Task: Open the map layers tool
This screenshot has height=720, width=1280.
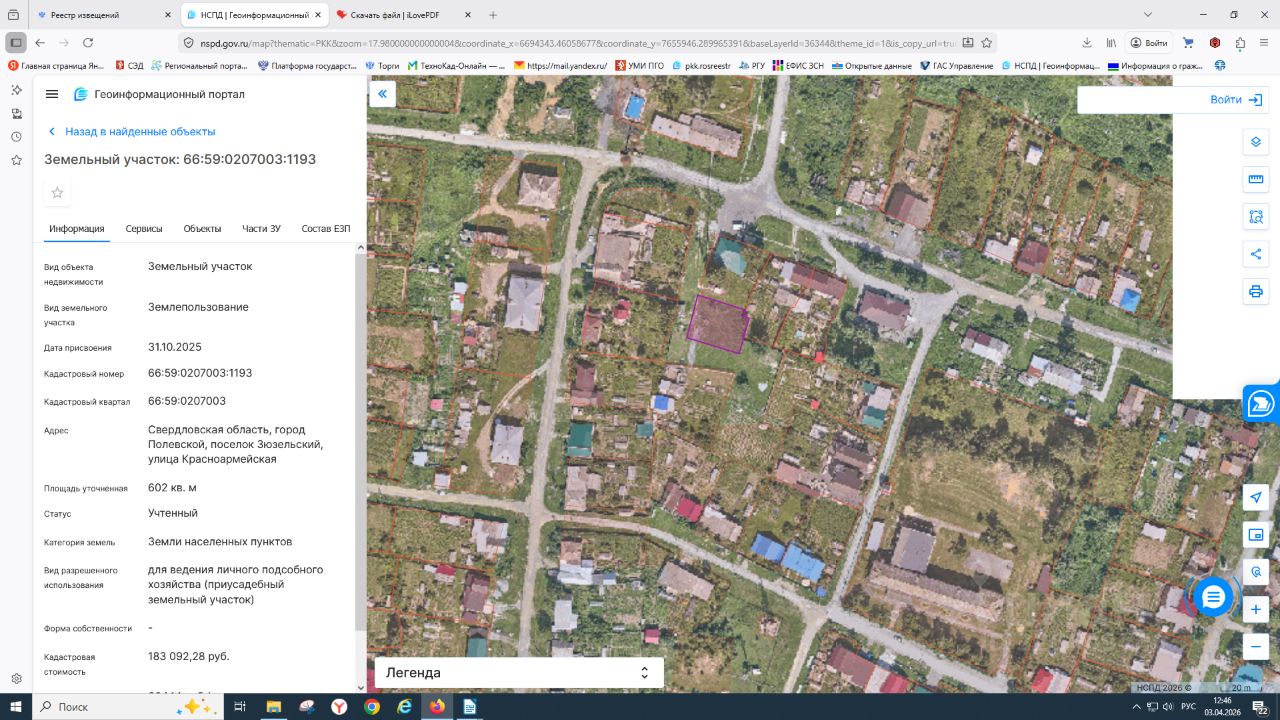Action: [1256, 142]
